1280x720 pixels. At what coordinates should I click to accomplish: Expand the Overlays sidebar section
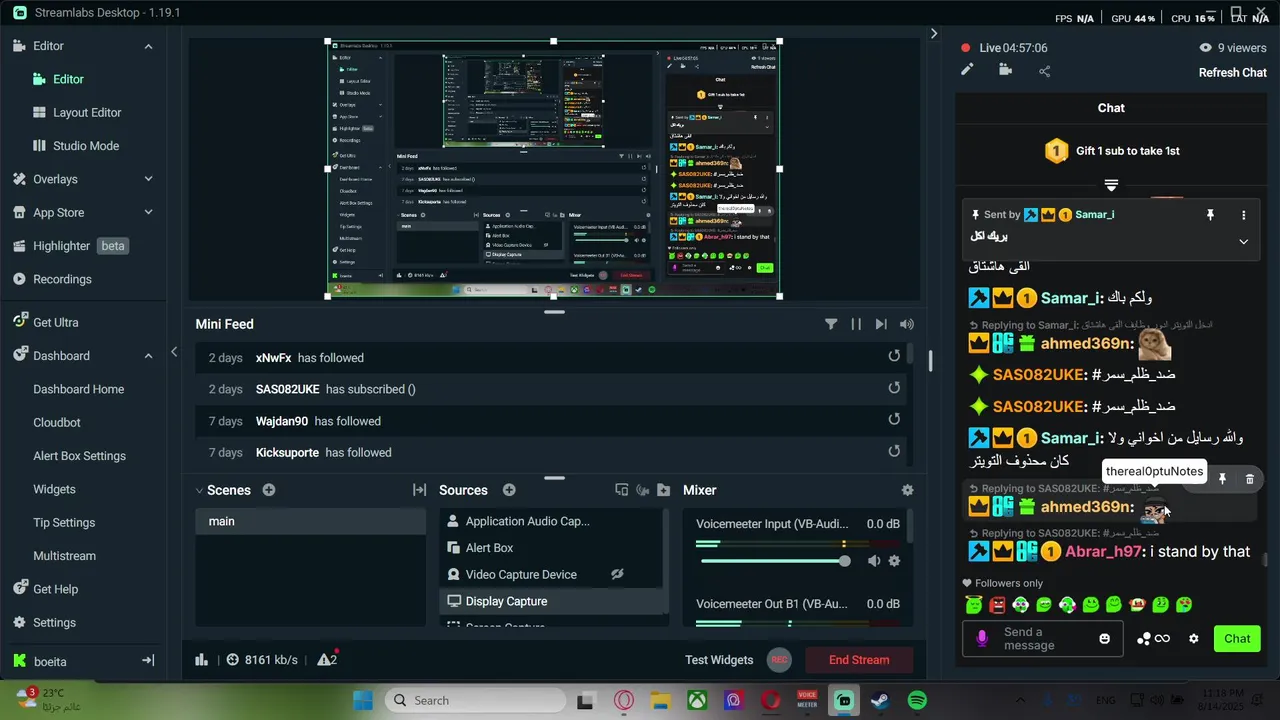pos(148,179)
